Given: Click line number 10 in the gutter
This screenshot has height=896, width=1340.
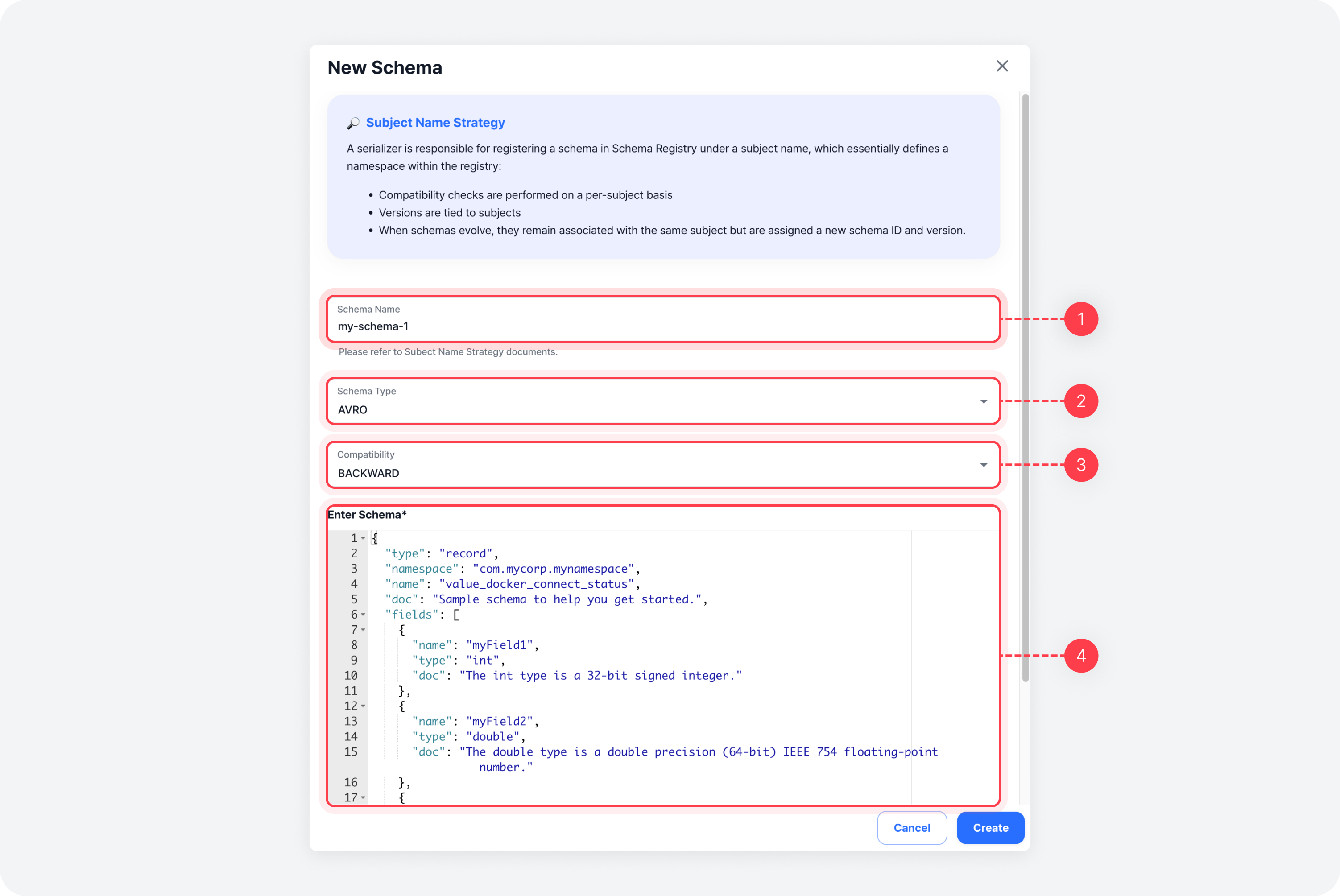Looking at the screenshot, I should coord(351,676).
